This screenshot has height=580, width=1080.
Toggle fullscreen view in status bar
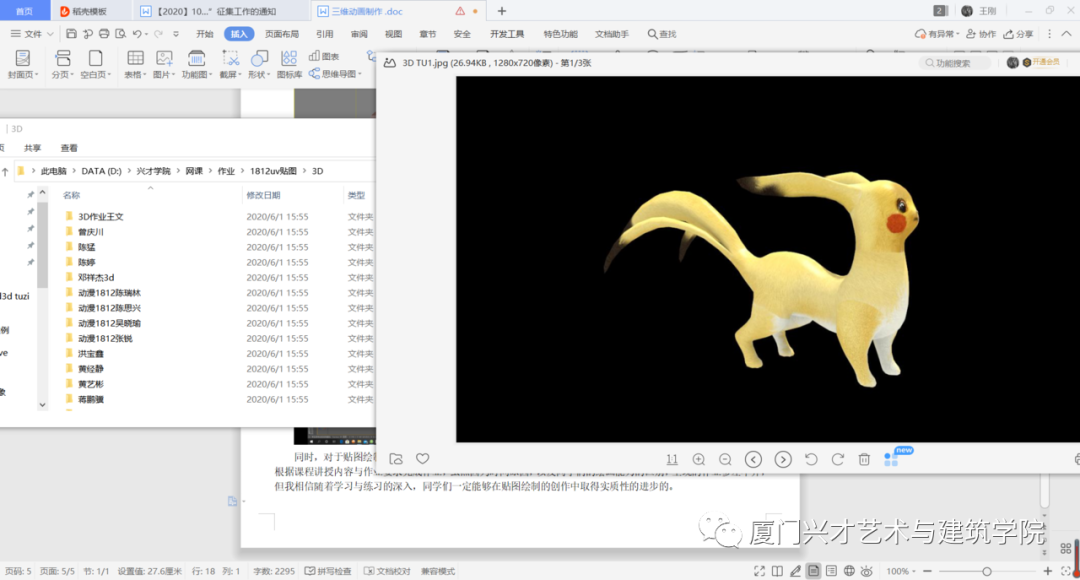click(759, 571)
